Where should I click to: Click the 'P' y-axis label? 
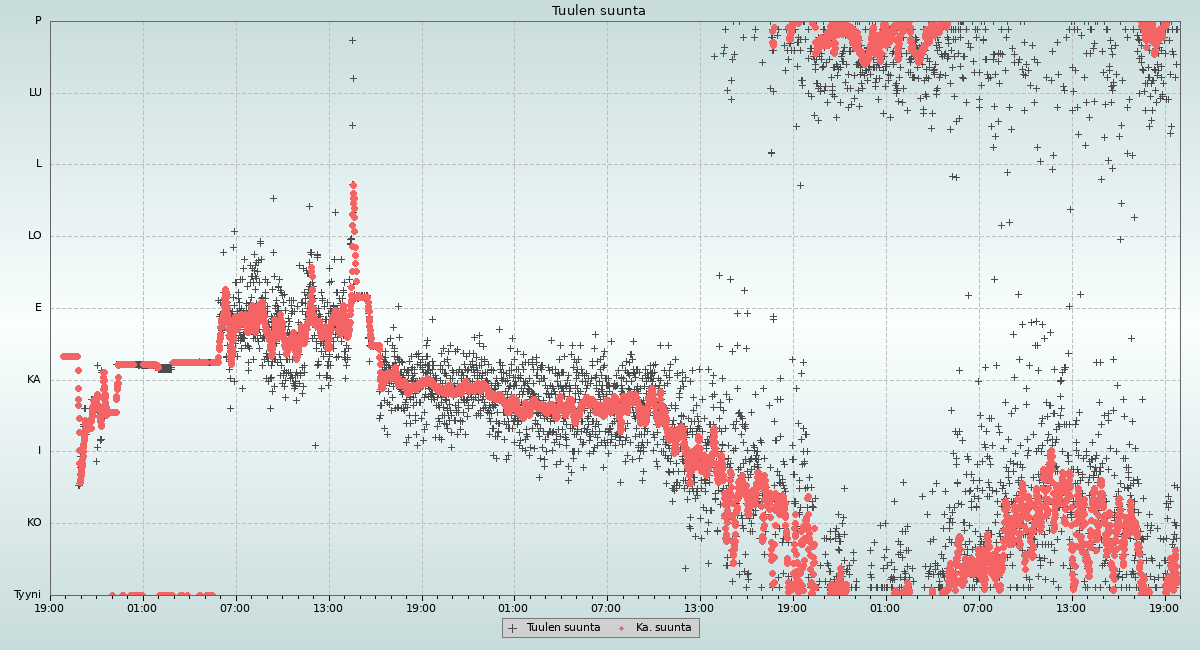tap(38, 21)
